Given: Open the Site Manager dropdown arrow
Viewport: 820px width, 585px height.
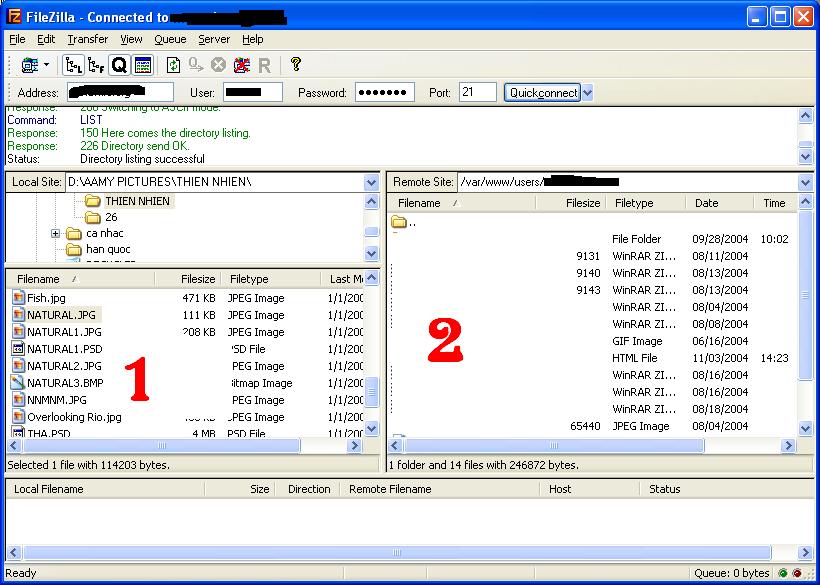Looking at the screenshot, I should tap(46, 65).
